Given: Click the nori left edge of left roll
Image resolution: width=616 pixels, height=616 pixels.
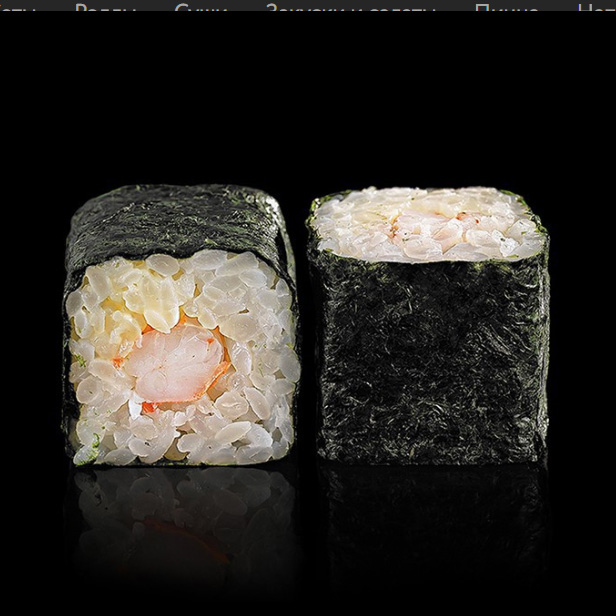Looking at the screenshot, I should pos(70,330).
